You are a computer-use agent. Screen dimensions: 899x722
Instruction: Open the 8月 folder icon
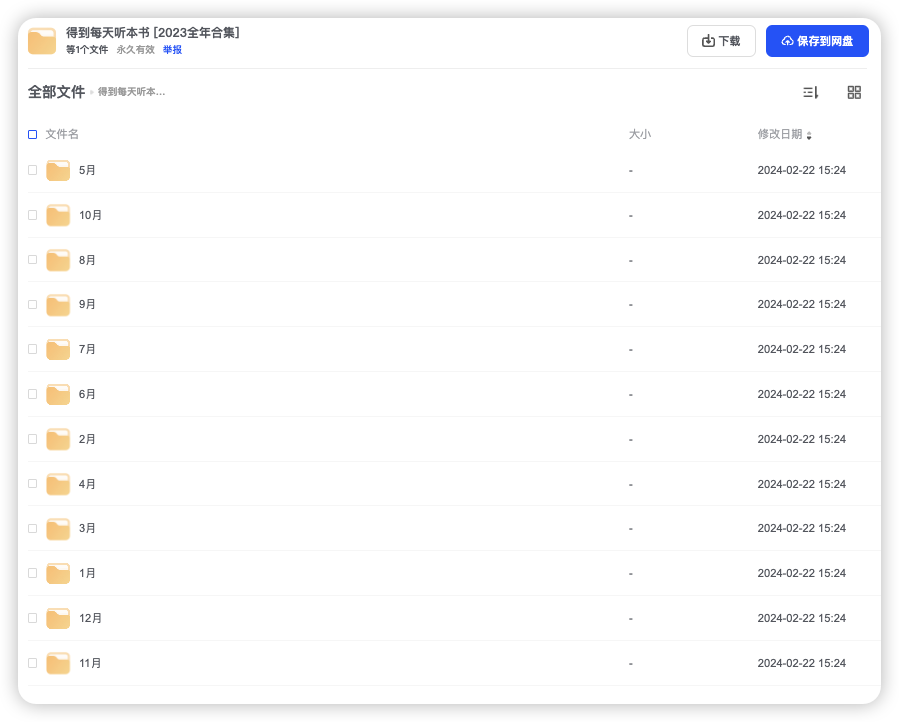(x=58, y=260)
